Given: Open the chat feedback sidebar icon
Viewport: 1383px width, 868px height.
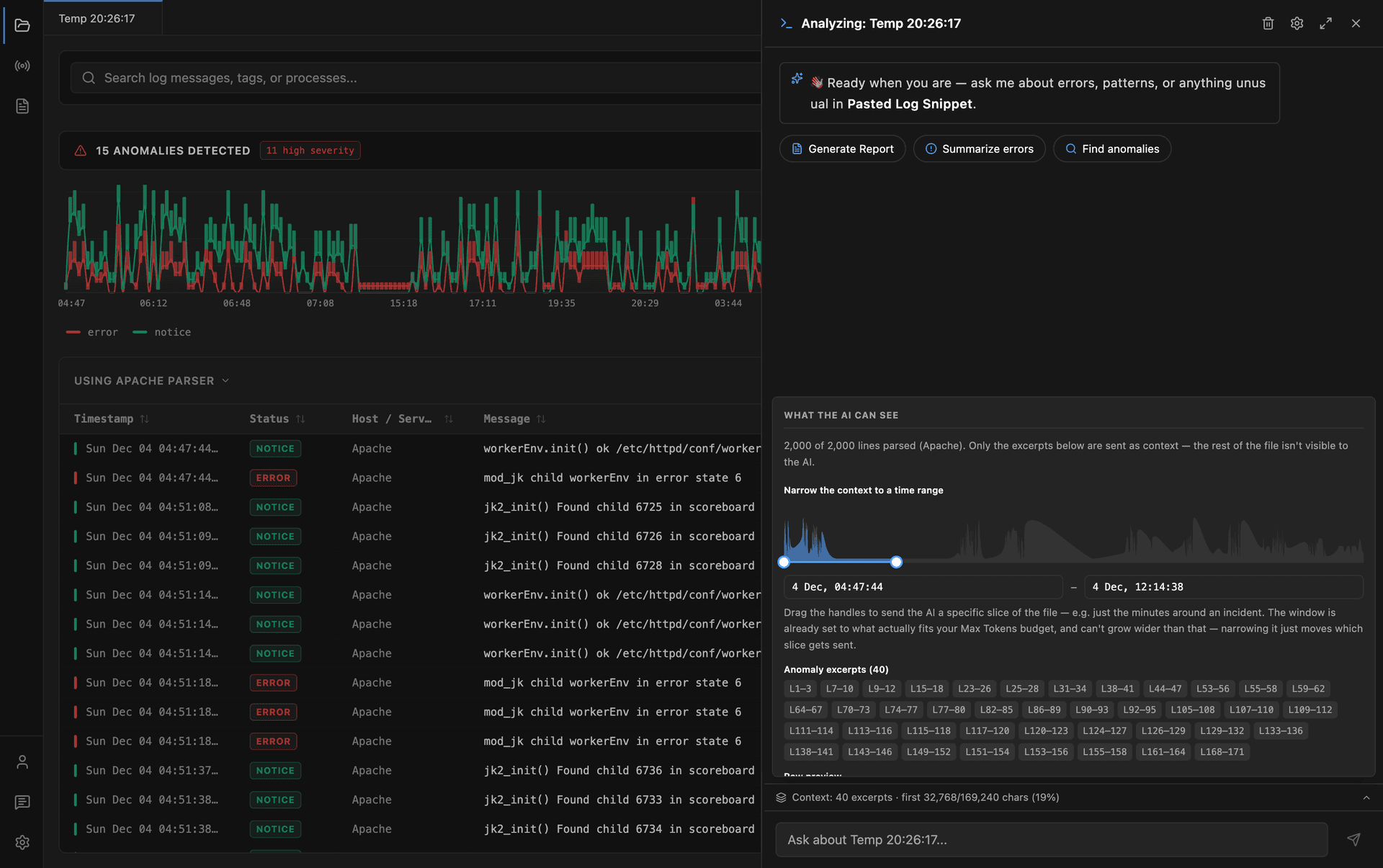Looking at the screenshot, I should coord(22,802).
